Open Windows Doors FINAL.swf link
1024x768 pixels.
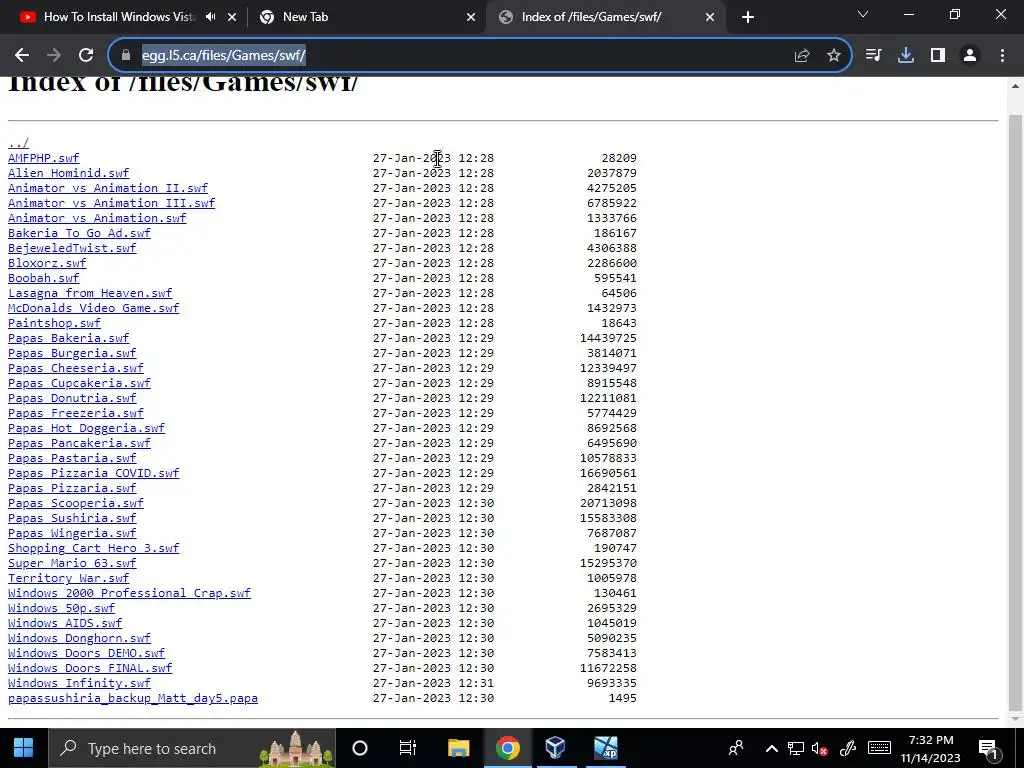click(x=90, y=669)
